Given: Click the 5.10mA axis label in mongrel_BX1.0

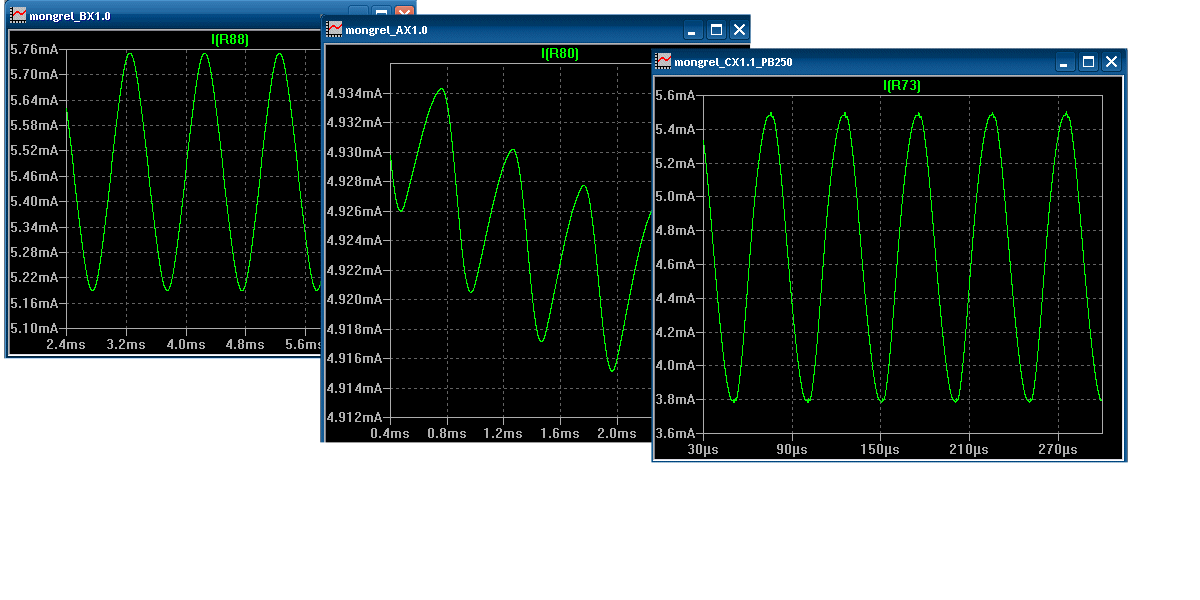Looking at the screenshot, I should (x=33, y=328).
